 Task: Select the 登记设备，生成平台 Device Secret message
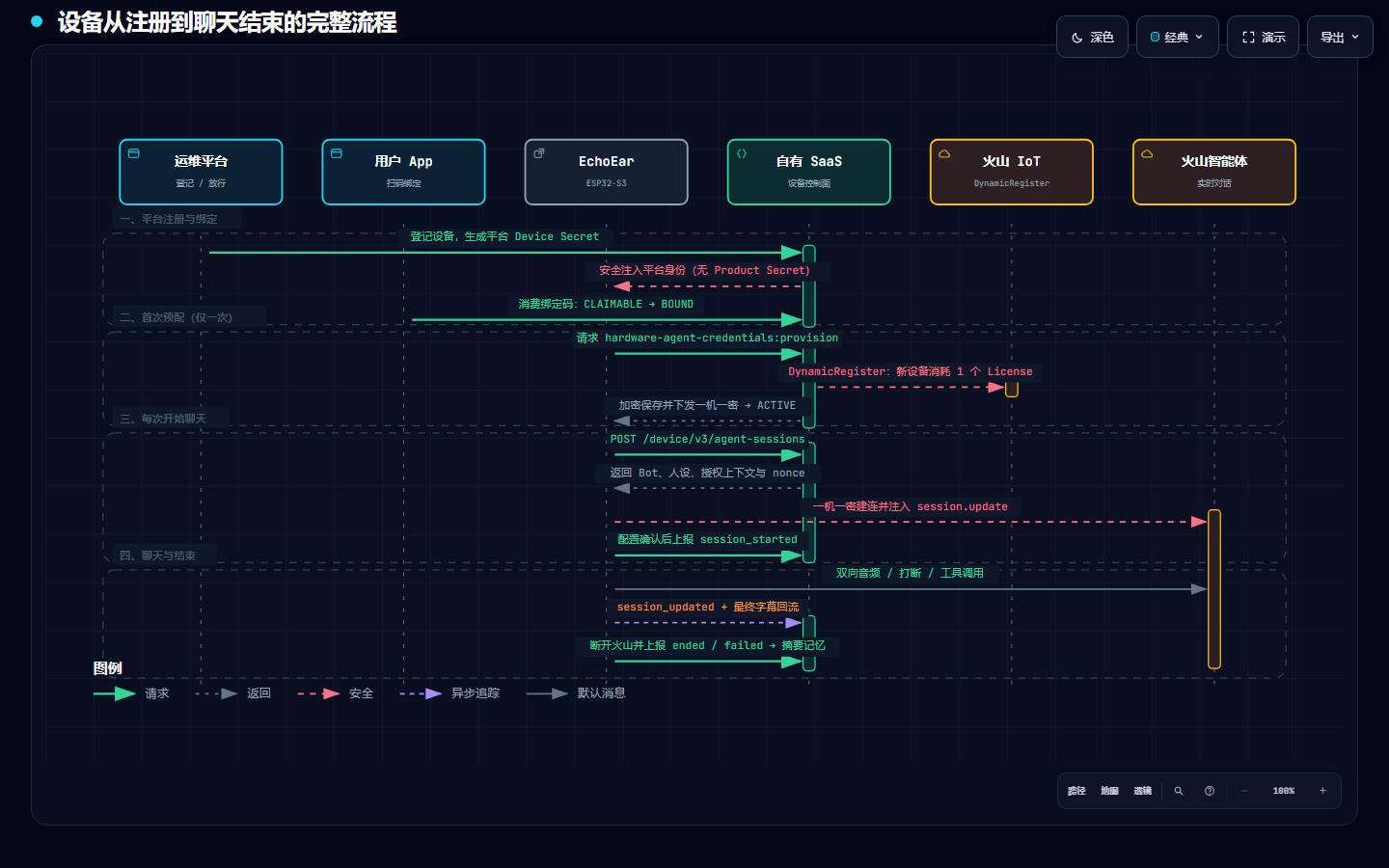504,236
